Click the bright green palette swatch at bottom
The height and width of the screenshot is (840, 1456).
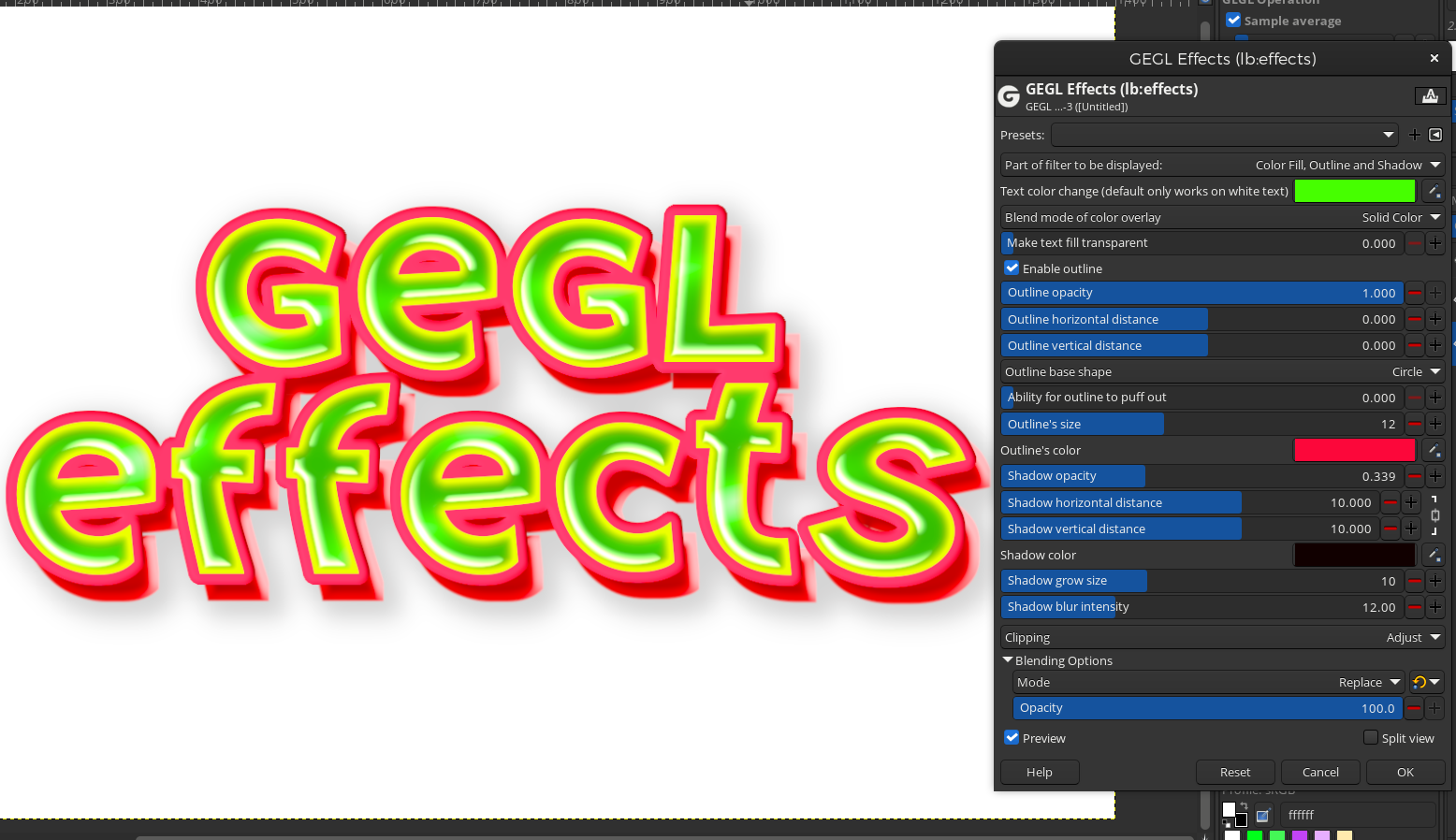point(1255,835)
